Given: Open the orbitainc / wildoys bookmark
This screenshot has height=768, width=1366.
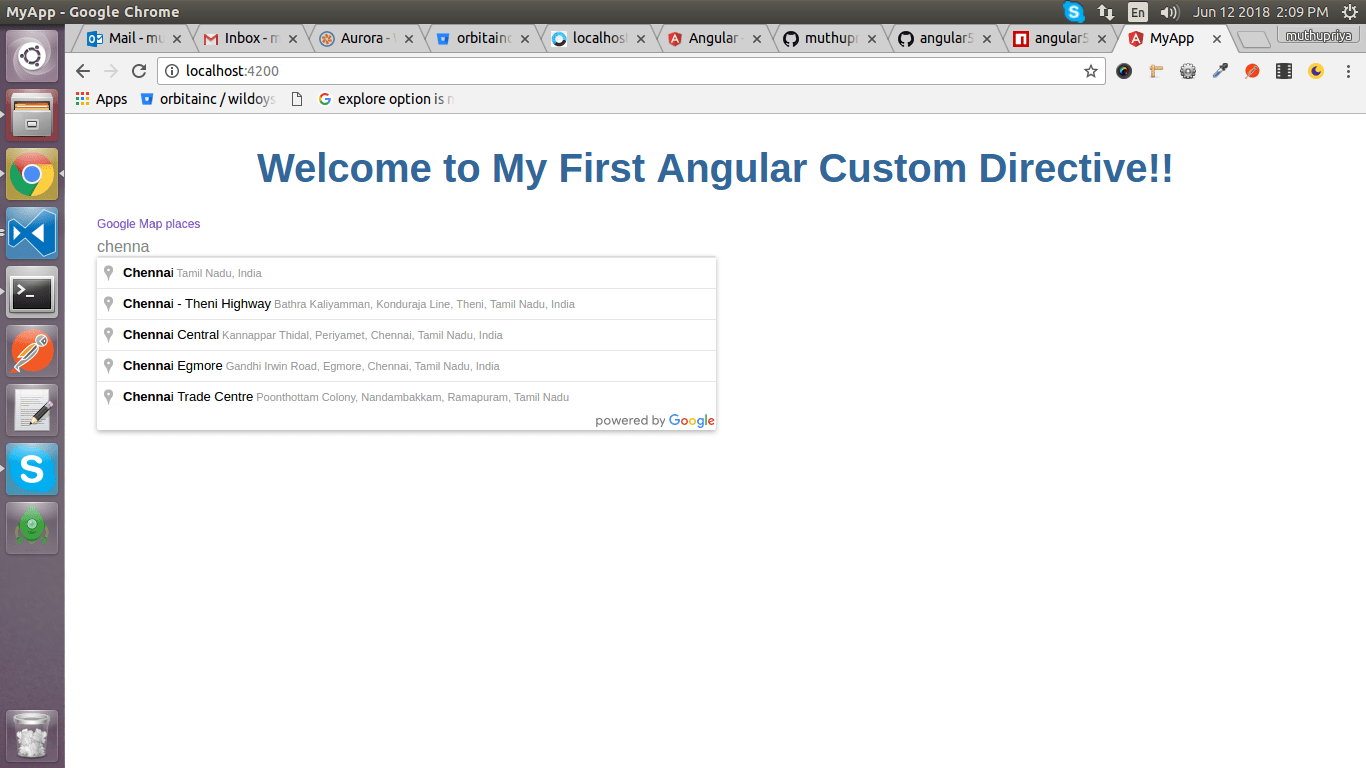Looking at the screenshot, I should pos(208,99).
